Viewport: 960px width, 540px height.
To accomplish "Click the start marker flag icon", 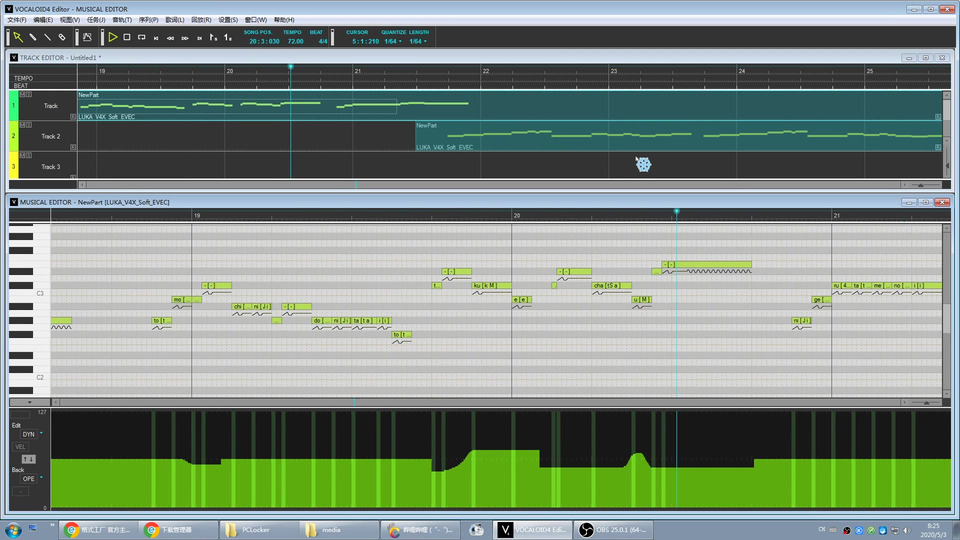I will [x=213, y=37].
